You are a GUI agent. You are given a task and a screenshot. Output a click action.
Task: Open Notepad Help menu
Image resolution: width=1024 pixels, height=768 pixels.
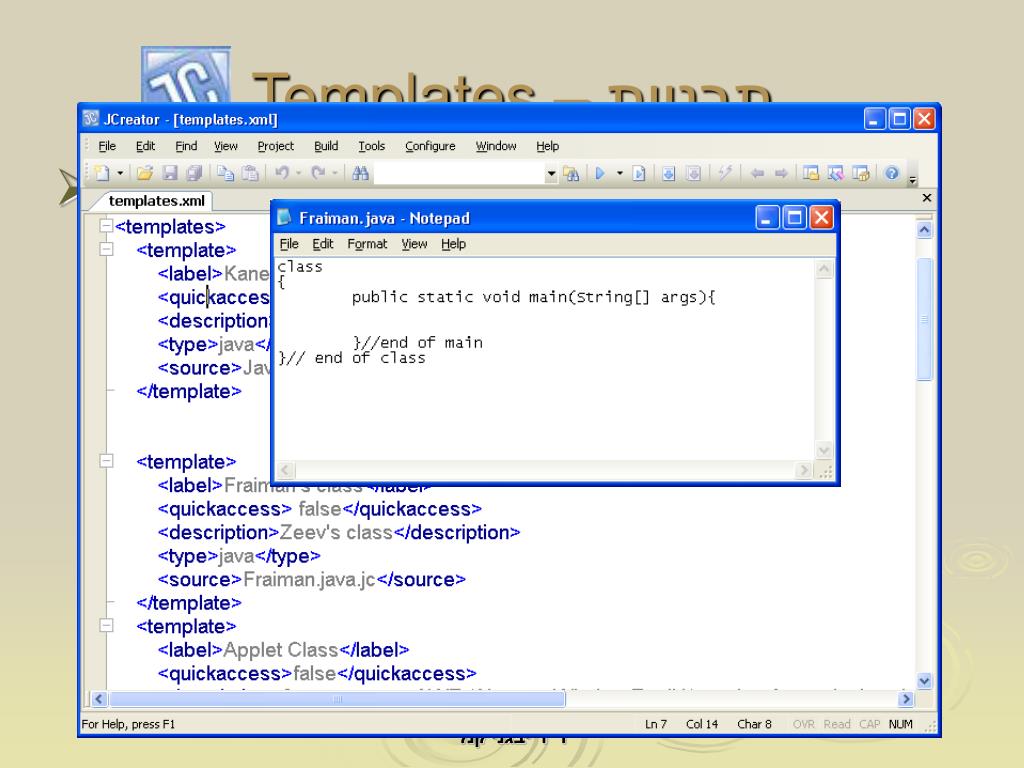click(453, 244)
